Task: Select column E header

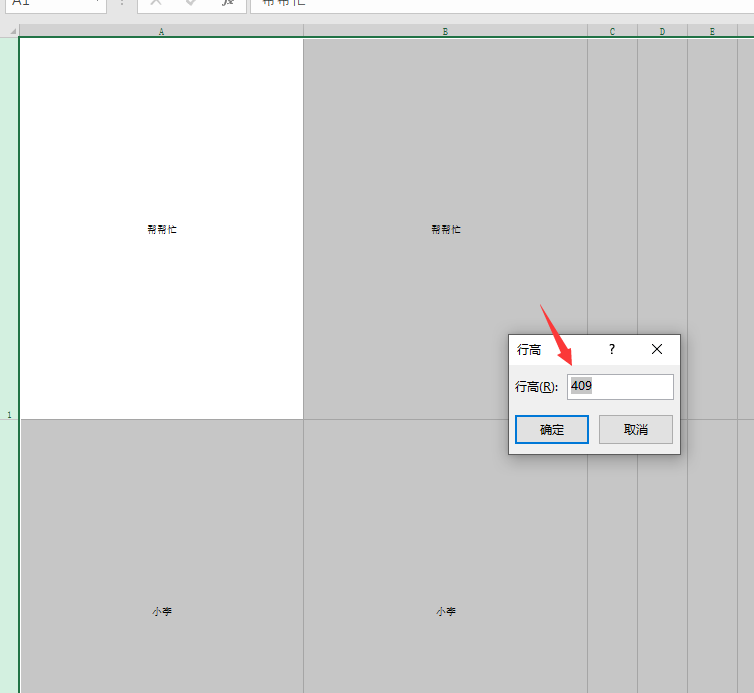Action: point(712,31)
